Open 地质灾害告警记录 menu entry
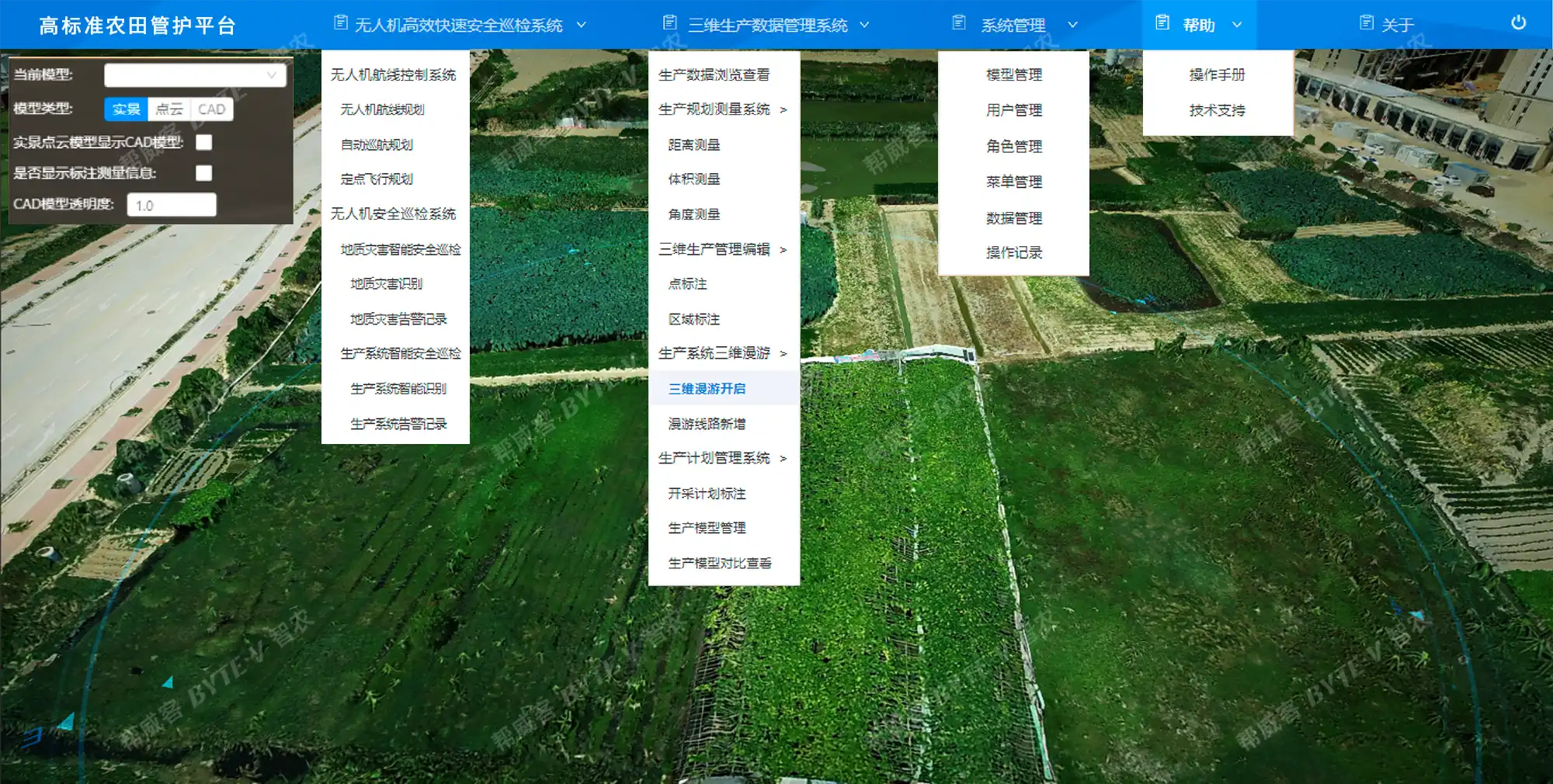Viewport: 1553px width, 784px height. click(x=398, y=319)
